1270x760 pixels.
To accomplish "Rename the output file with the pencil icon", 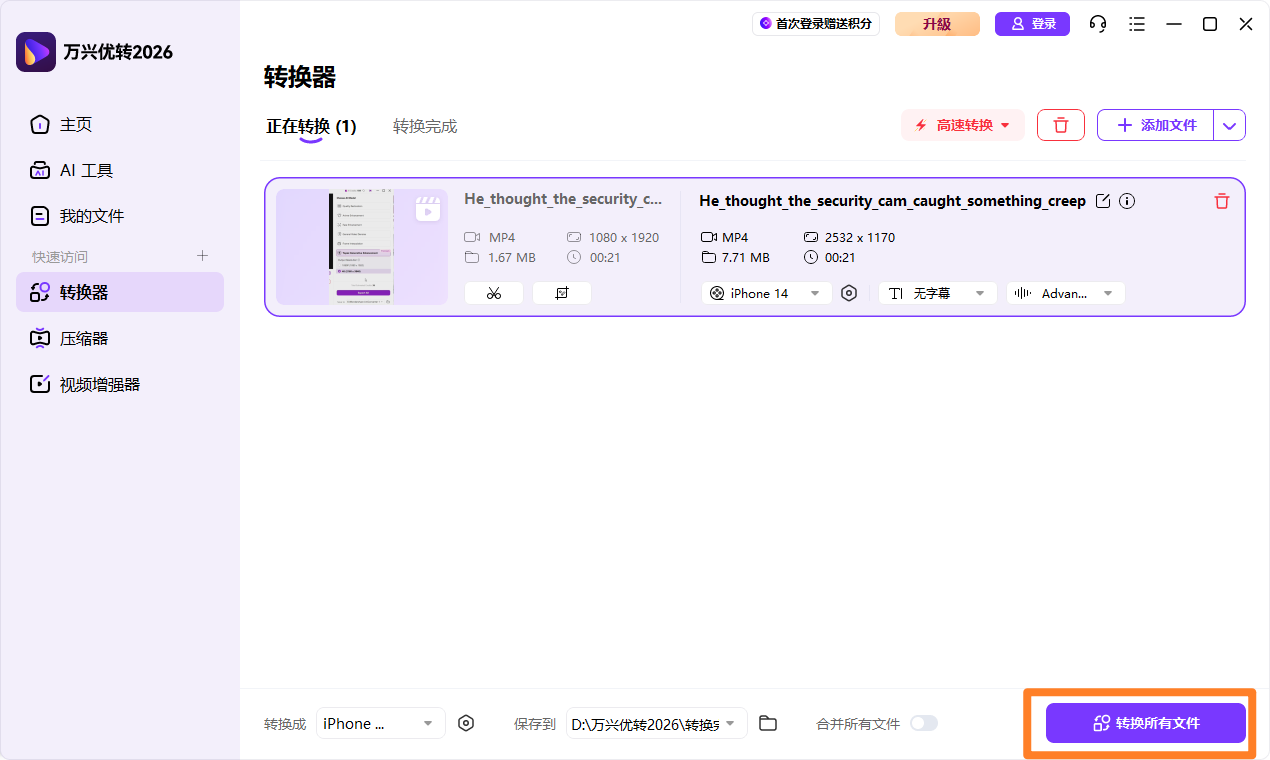I will pyautogui.click(x=1103, y=201).
